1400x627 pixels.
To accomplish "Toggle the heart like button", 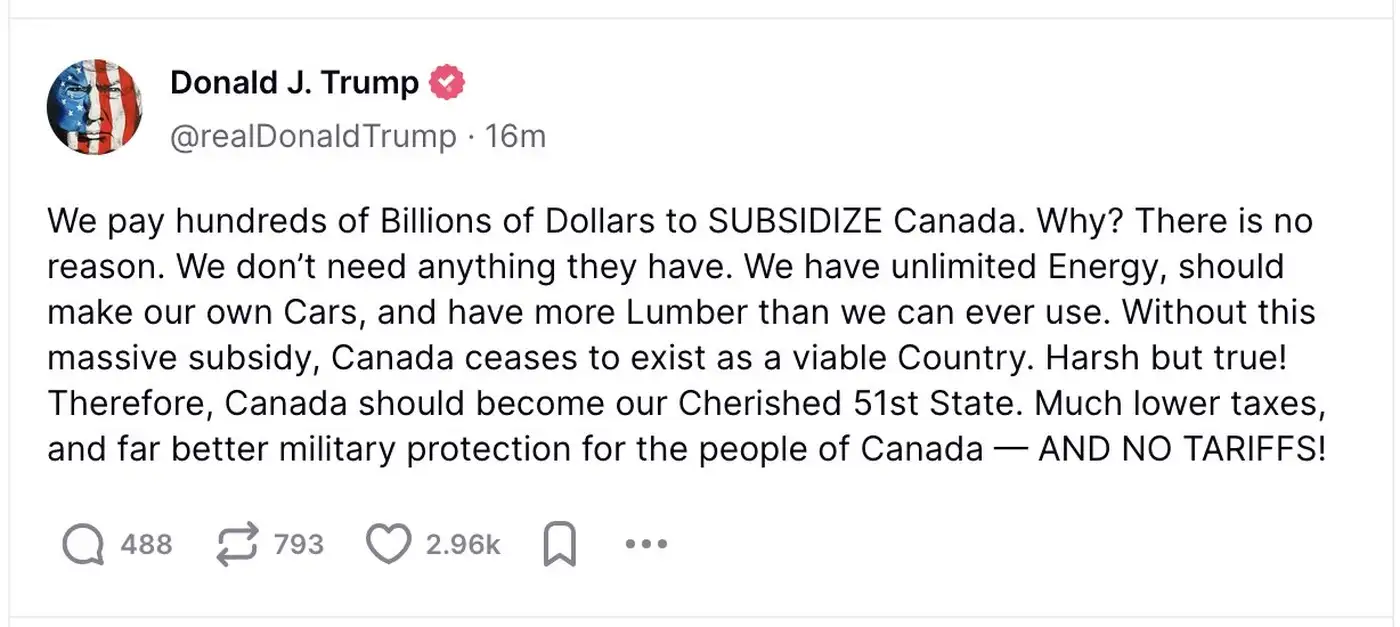I will 389,545.
